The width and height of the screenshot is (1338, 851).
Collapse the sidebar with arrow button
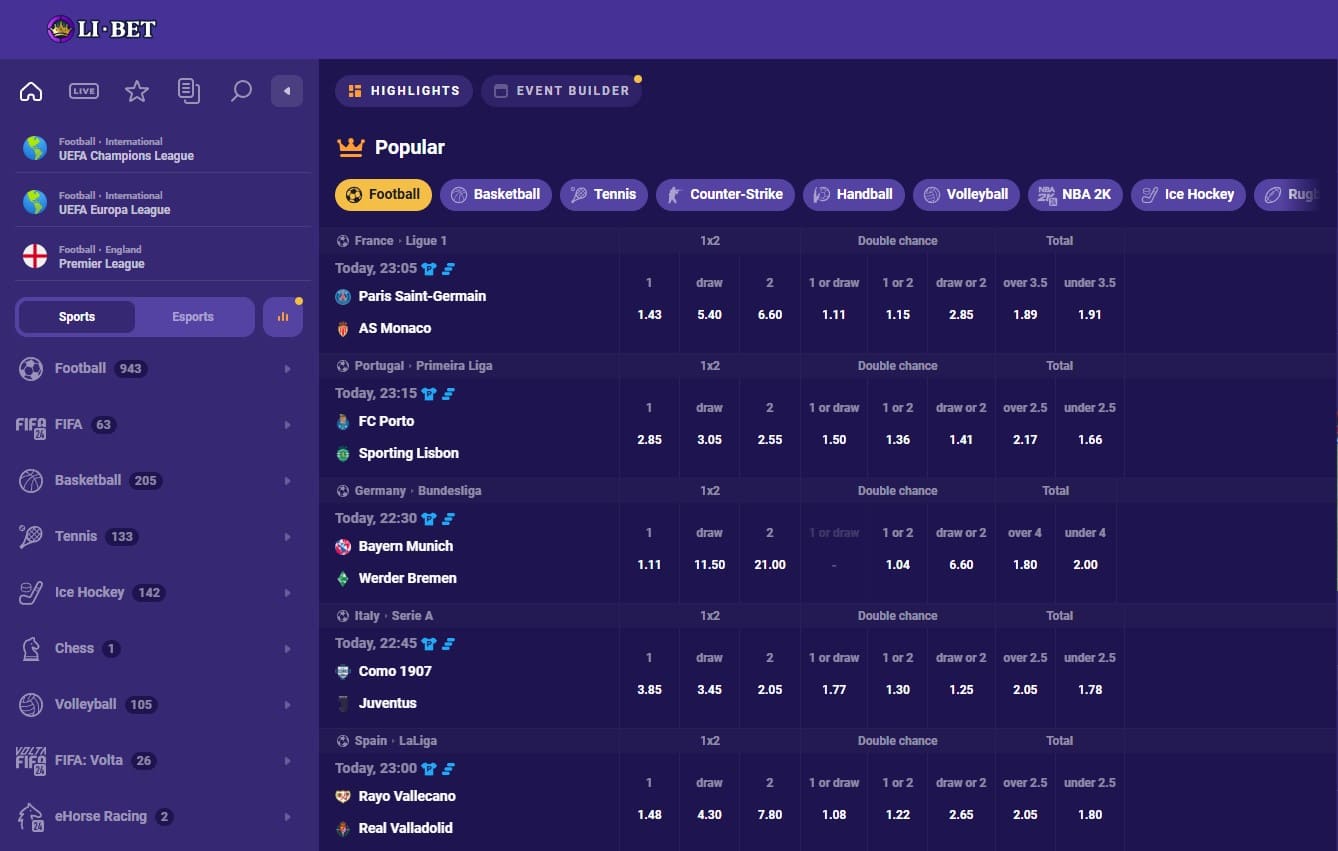point(287,91)
